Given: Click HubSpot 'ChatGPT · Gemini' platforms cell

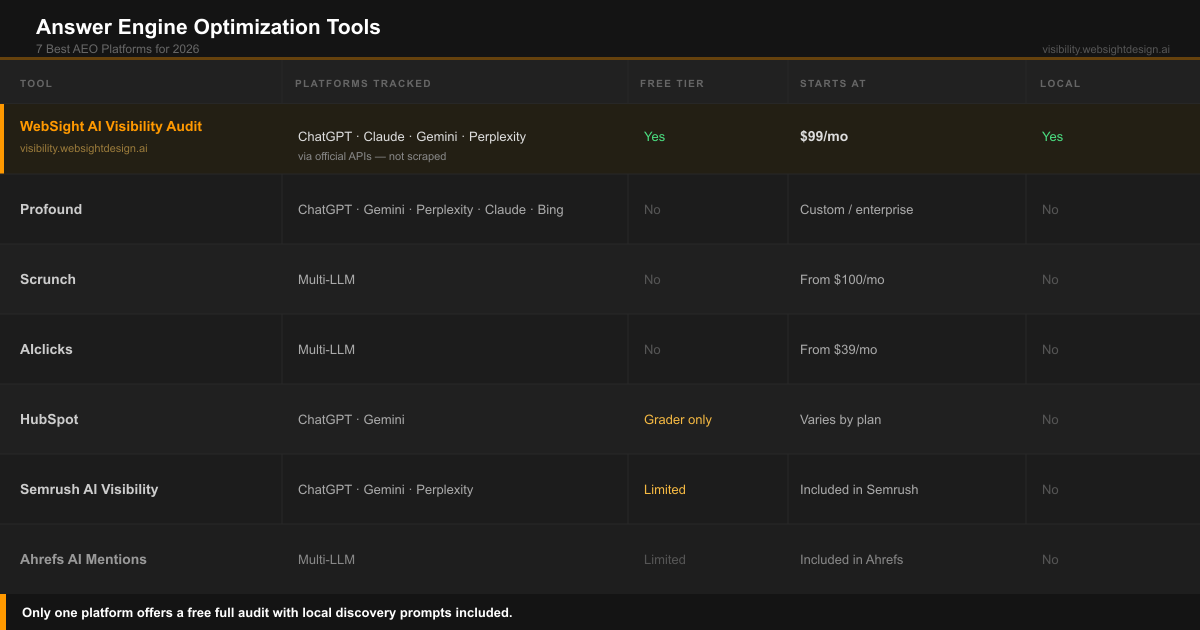Looking at the screenshot, I should tap(351, 419).
